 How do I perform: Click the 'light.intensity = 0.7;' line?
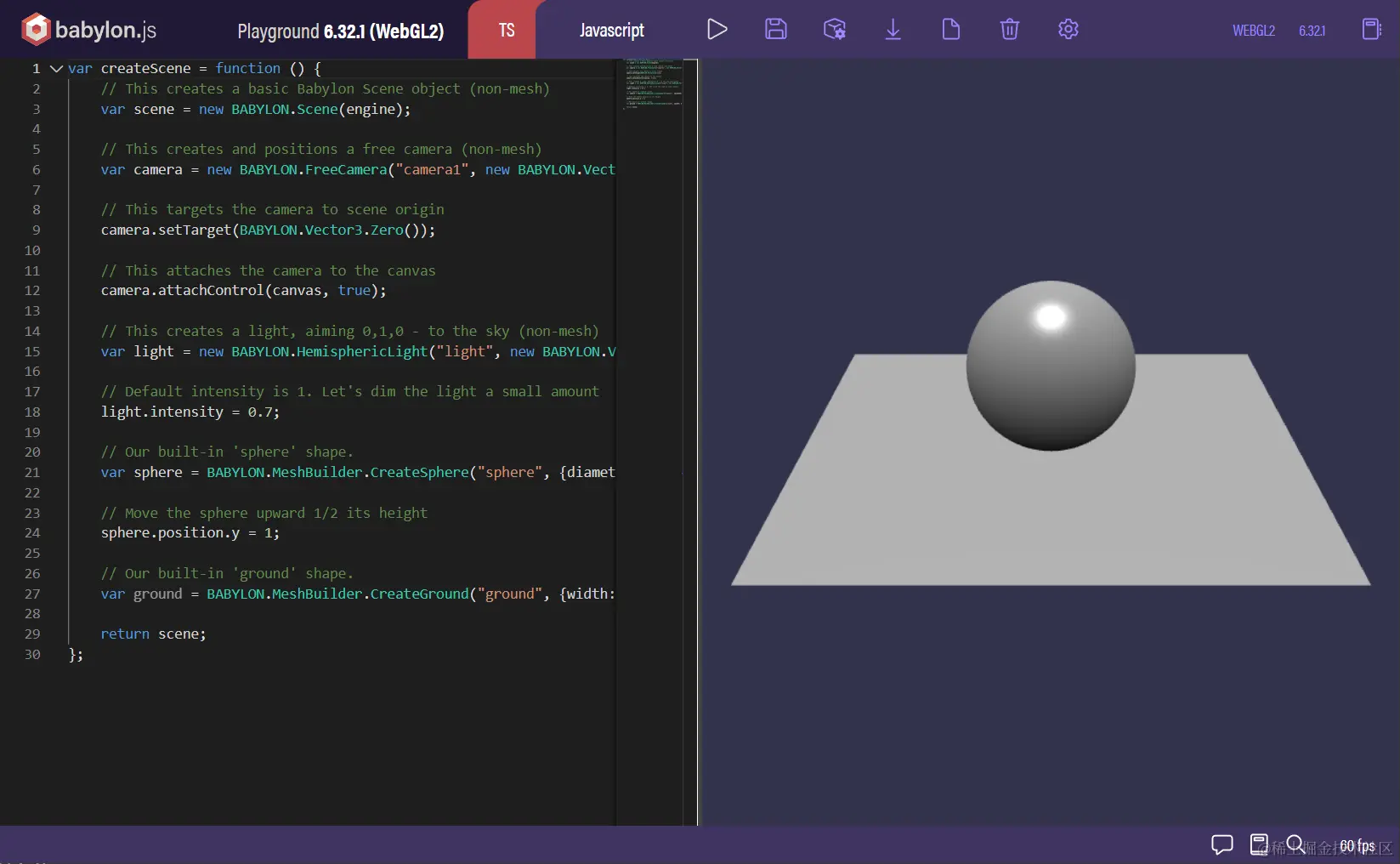click(x=190, y=412)
